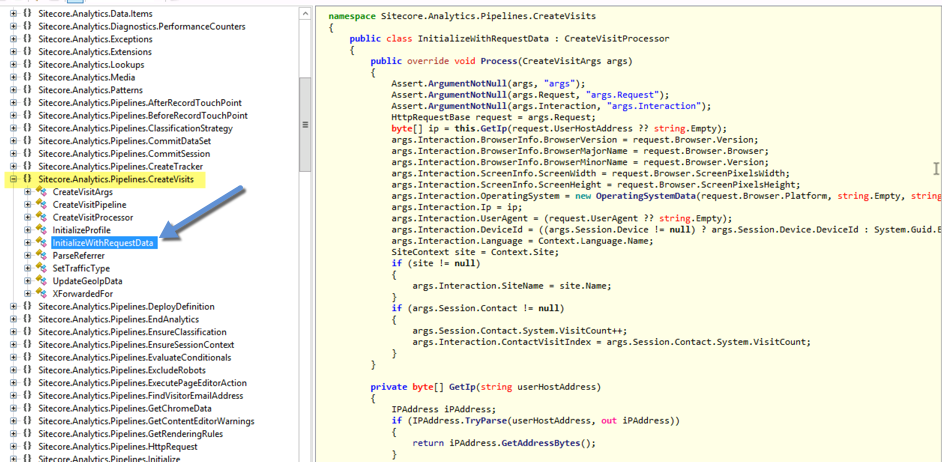Click the namespace icon for Sitecore.Analytics.Extensions

(x=27, y=52)
